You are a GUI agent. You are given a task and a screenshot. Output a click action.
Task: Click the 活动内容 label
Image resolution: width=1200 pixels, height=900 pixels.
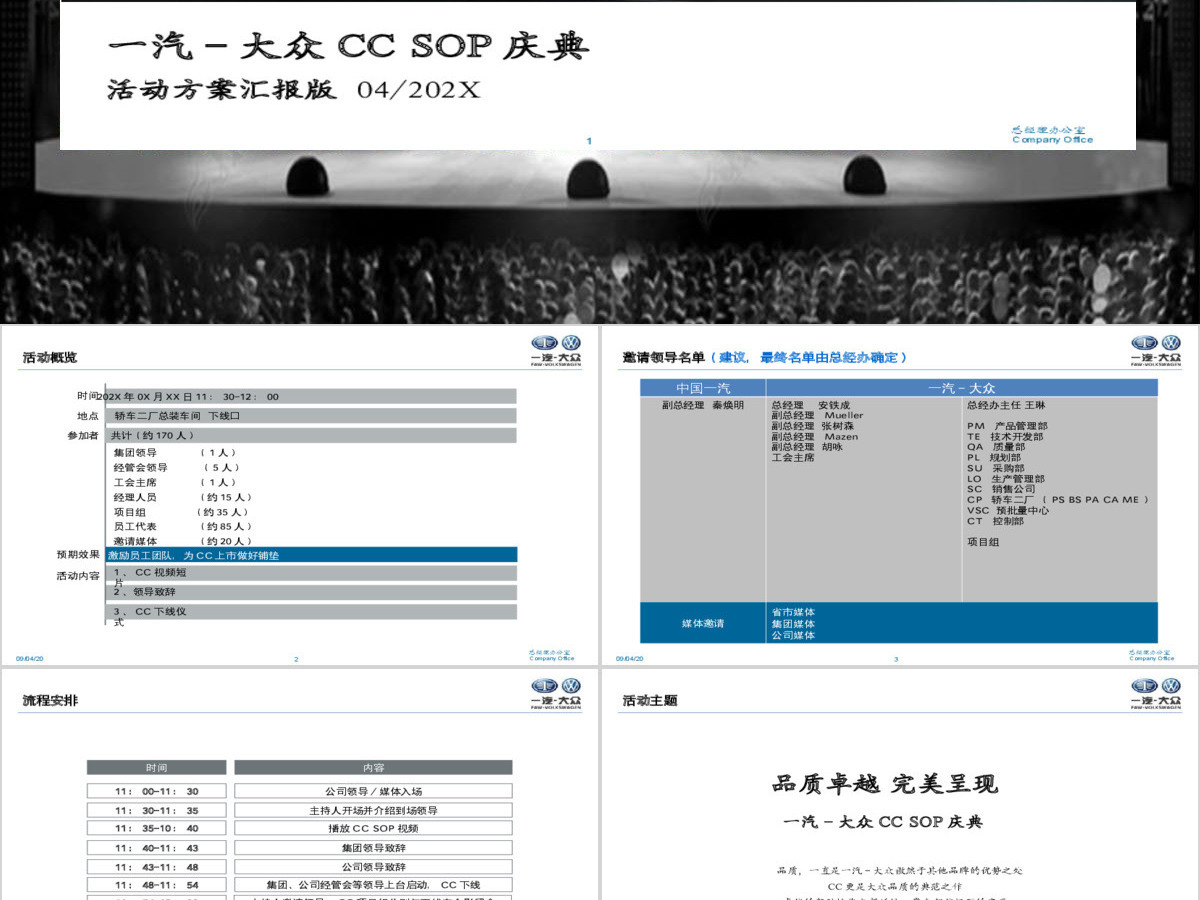pyautogui.click(x=78, y=576)
